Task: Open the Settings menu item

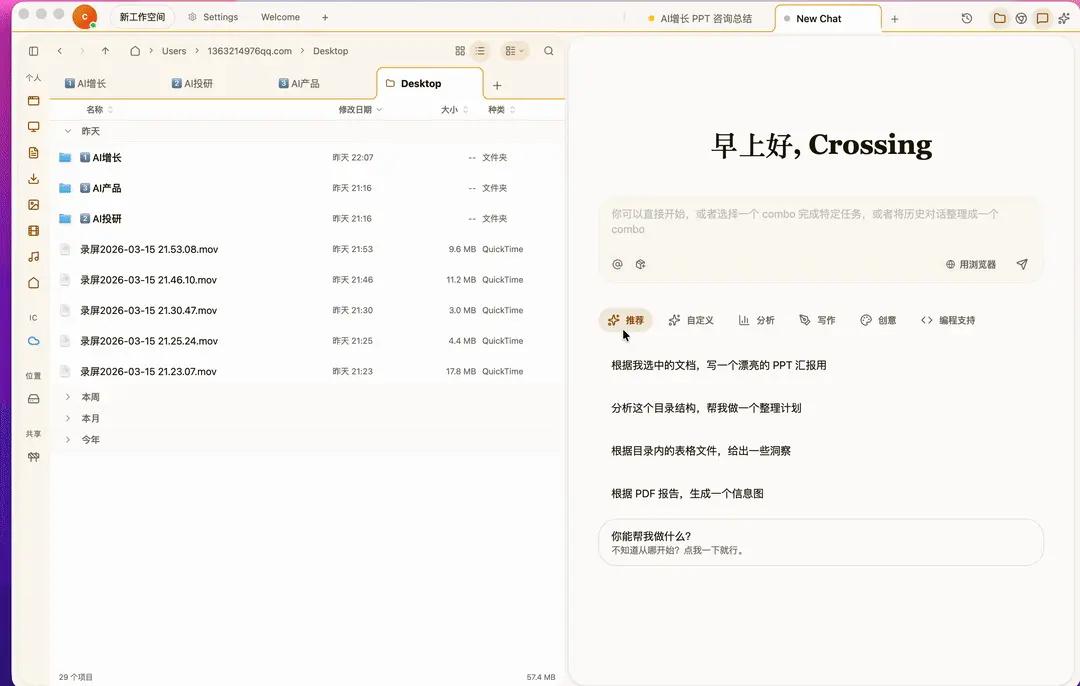Action: pyautogui.click(x=213, y=17)
